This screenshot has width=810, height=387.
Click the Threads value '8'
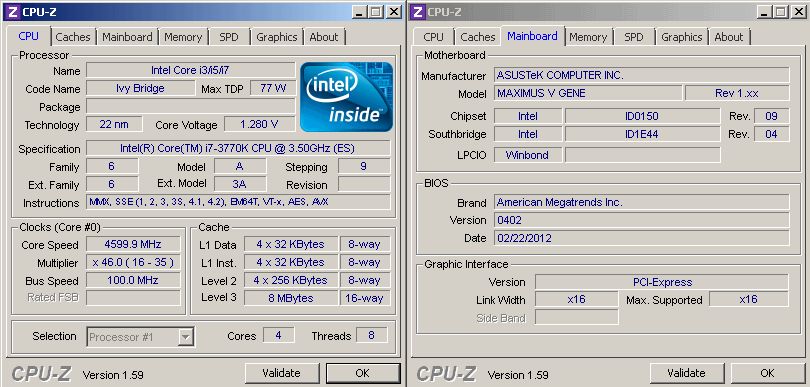pyautogui.click(x=371, y=335)
